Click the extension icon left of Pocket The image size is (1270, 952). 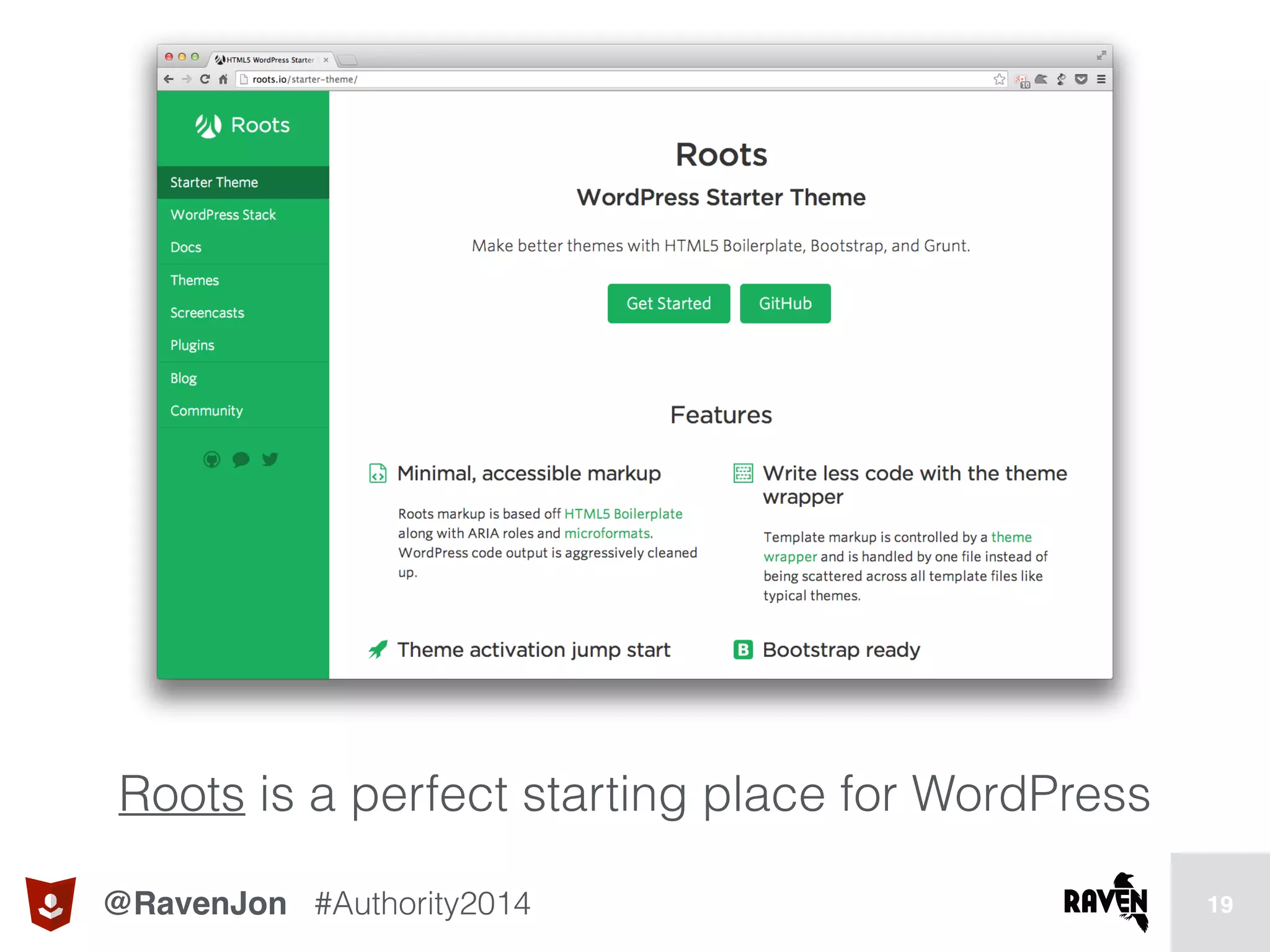[x=1062, y=79]
